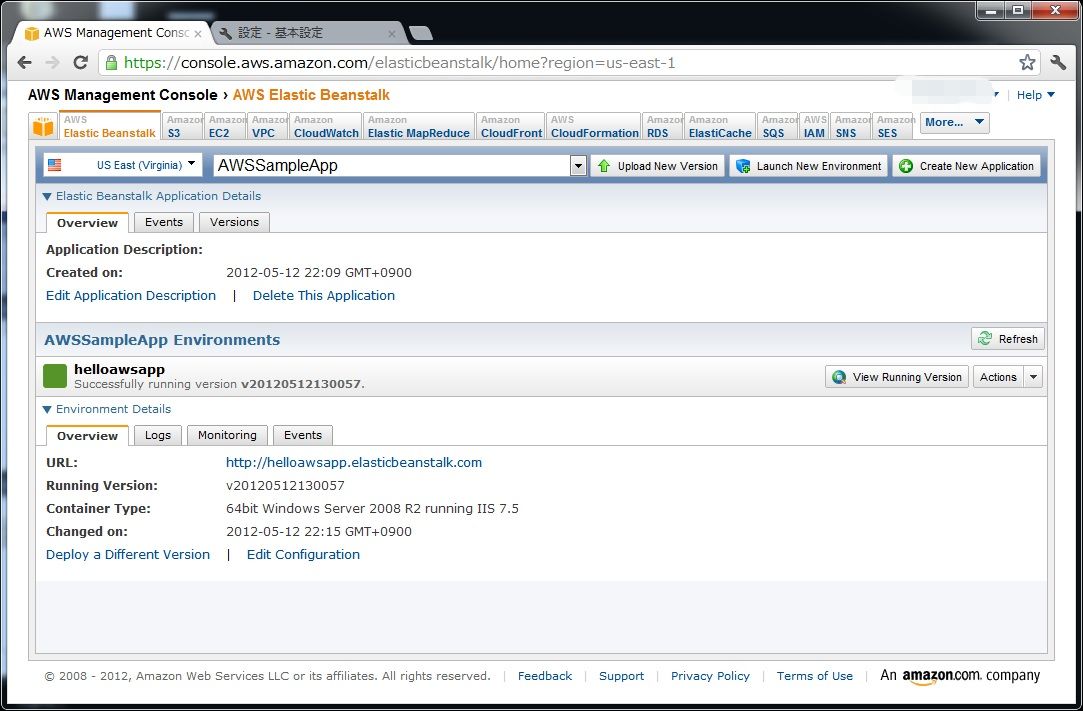The height and width of the screenshot is (711, 1083).
Task: Go to AWS CloudFormation service tab
Action: pos(594,126)
